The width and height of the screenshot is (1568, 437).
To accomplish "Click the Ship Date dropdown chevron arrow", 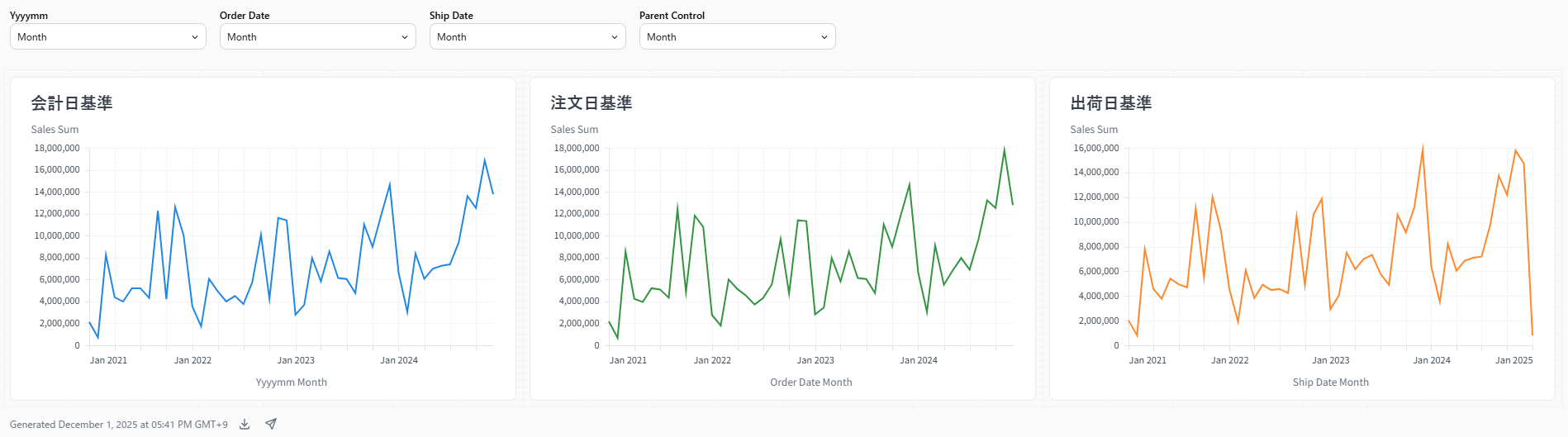I will click(x=615, y=37).
